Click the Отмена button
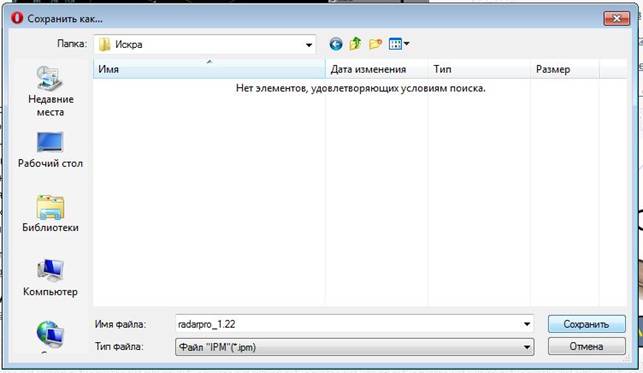Viewport: 643px width, 373px height. (x=586, y=346)
